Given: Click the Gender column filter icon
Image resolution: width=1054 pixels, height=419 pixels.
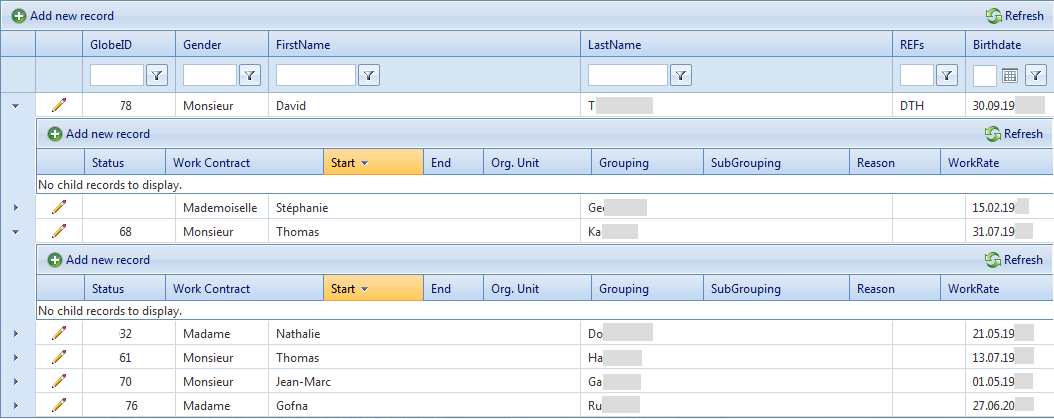Looking at the screenshot, I should [x=250, y=75].
